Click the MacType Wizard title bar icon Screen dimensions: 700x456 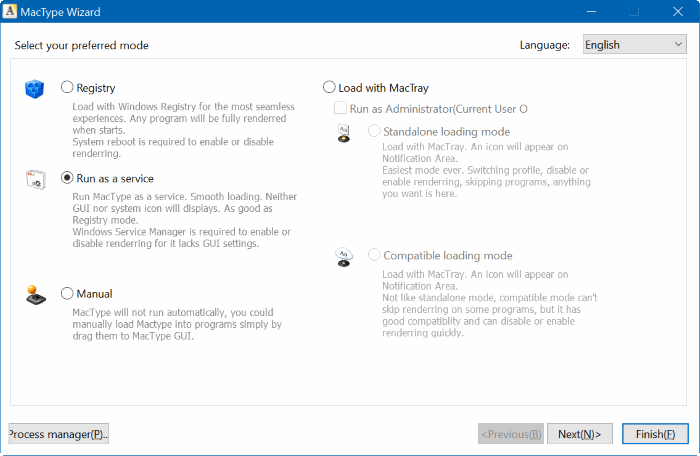[9, 11]
